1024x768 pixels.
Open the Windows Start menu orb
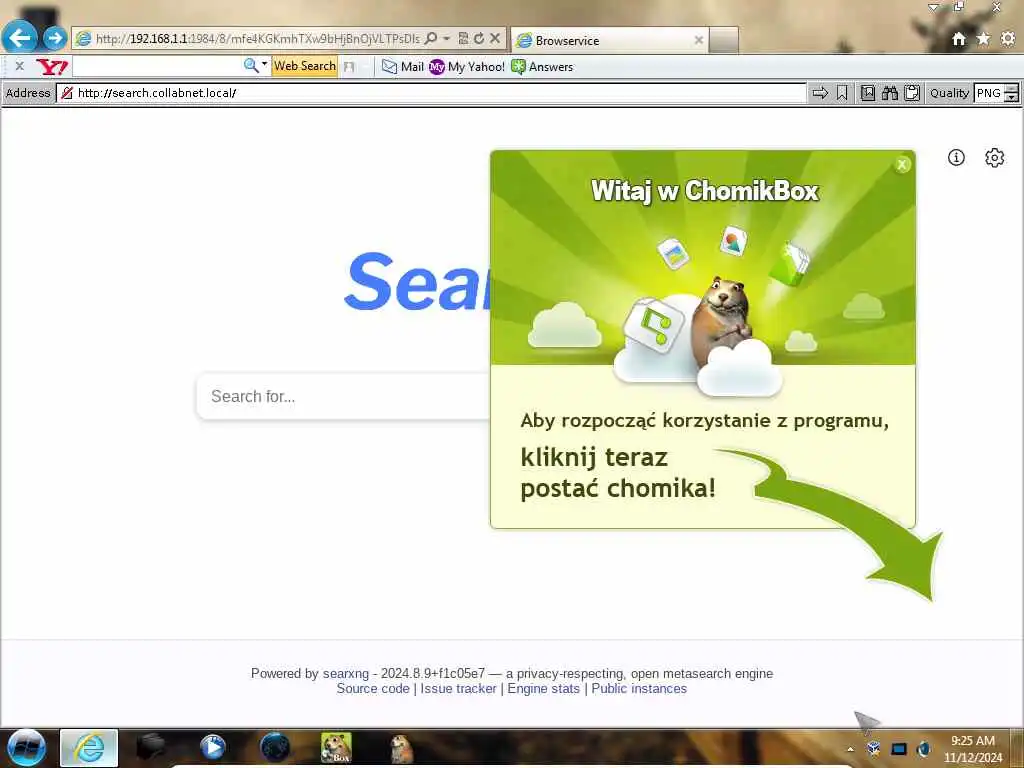pyautogui.click(x=26, y=748)
